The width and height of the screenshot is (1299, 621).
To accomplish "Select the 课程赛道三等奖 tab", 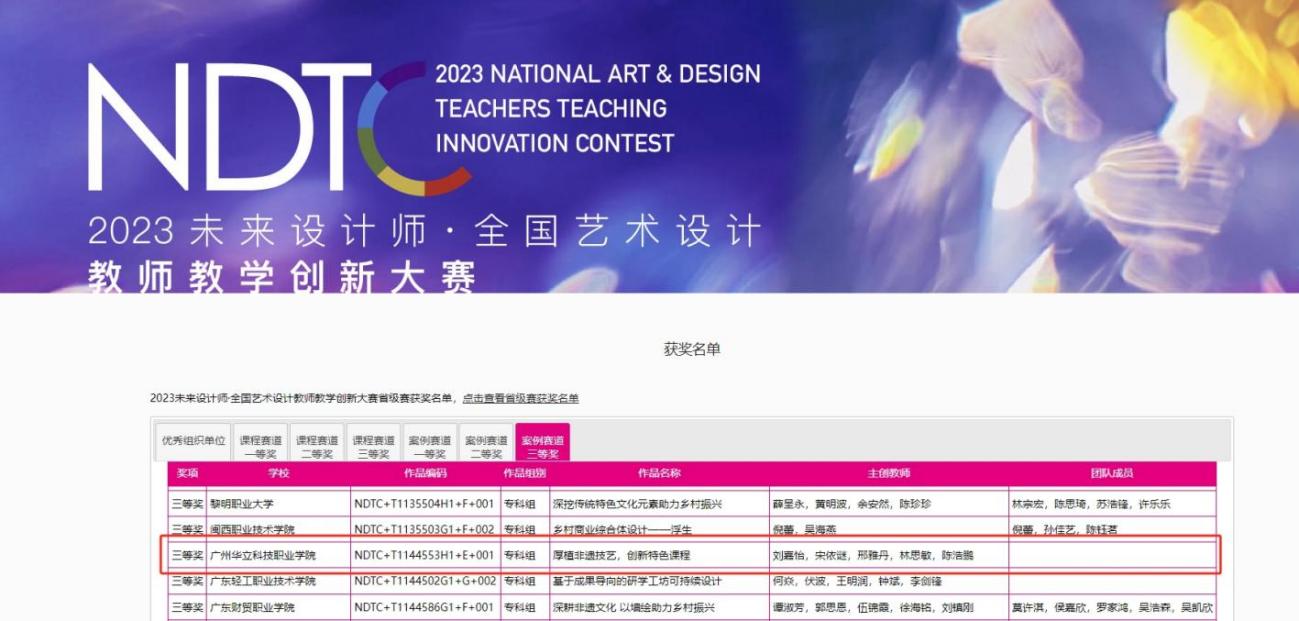I will [x=373, y=446].
